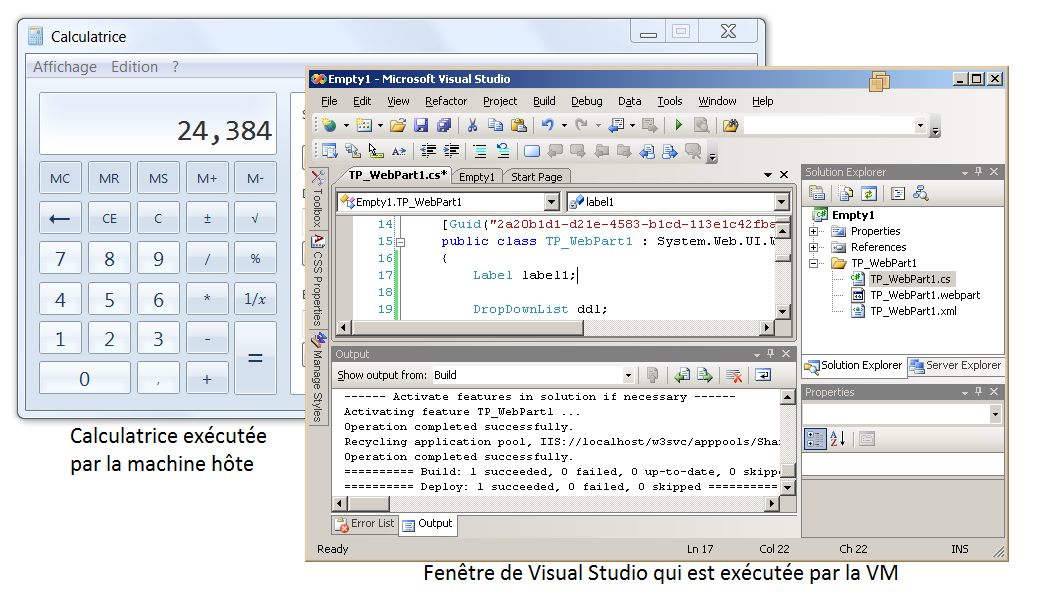
Task: Open the Build menu in Visual Studio
Action: (544, 101)
